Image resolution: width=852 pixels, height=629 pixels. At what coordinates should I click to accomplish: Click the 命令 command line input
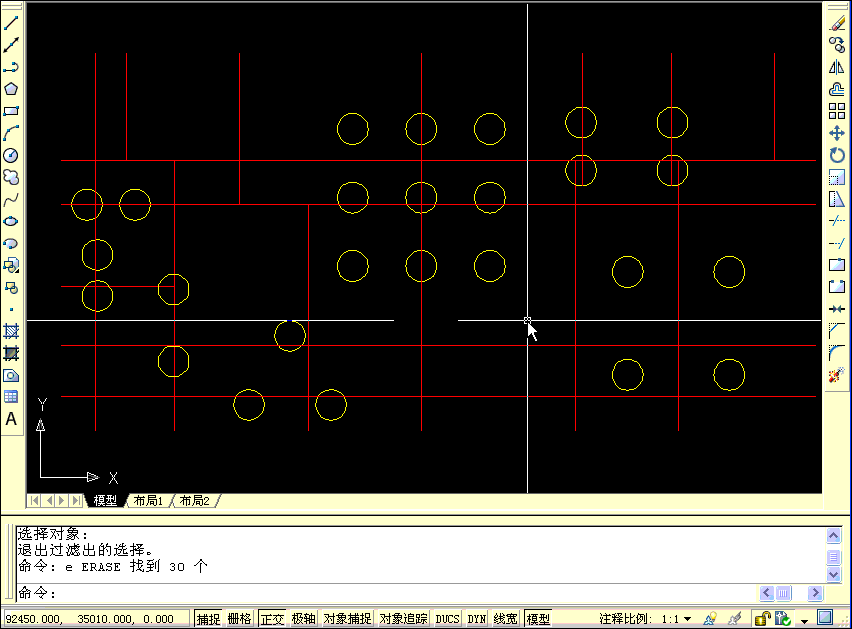[386, 593]
